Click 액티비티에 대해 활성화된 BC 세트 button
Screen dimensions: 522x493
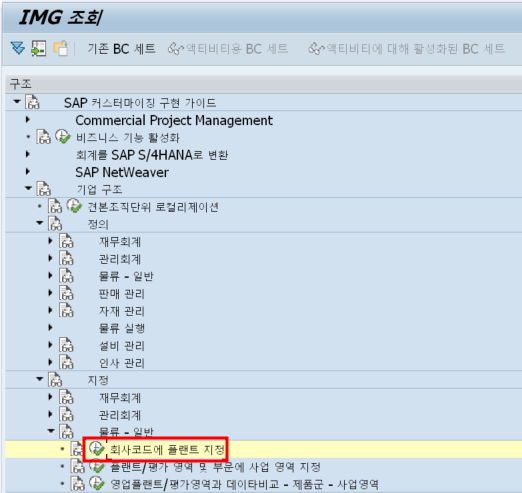pos(406,49)
